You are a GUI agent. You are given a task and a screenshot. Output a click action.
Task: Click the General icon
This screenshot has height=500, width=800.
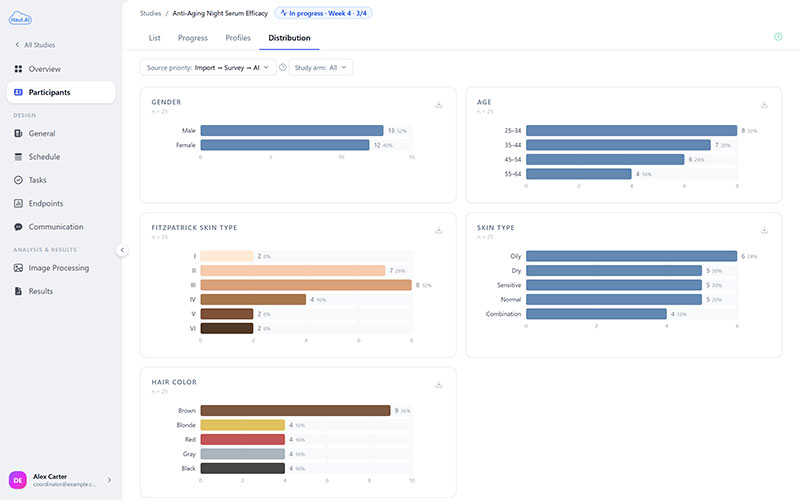[18, 133]
